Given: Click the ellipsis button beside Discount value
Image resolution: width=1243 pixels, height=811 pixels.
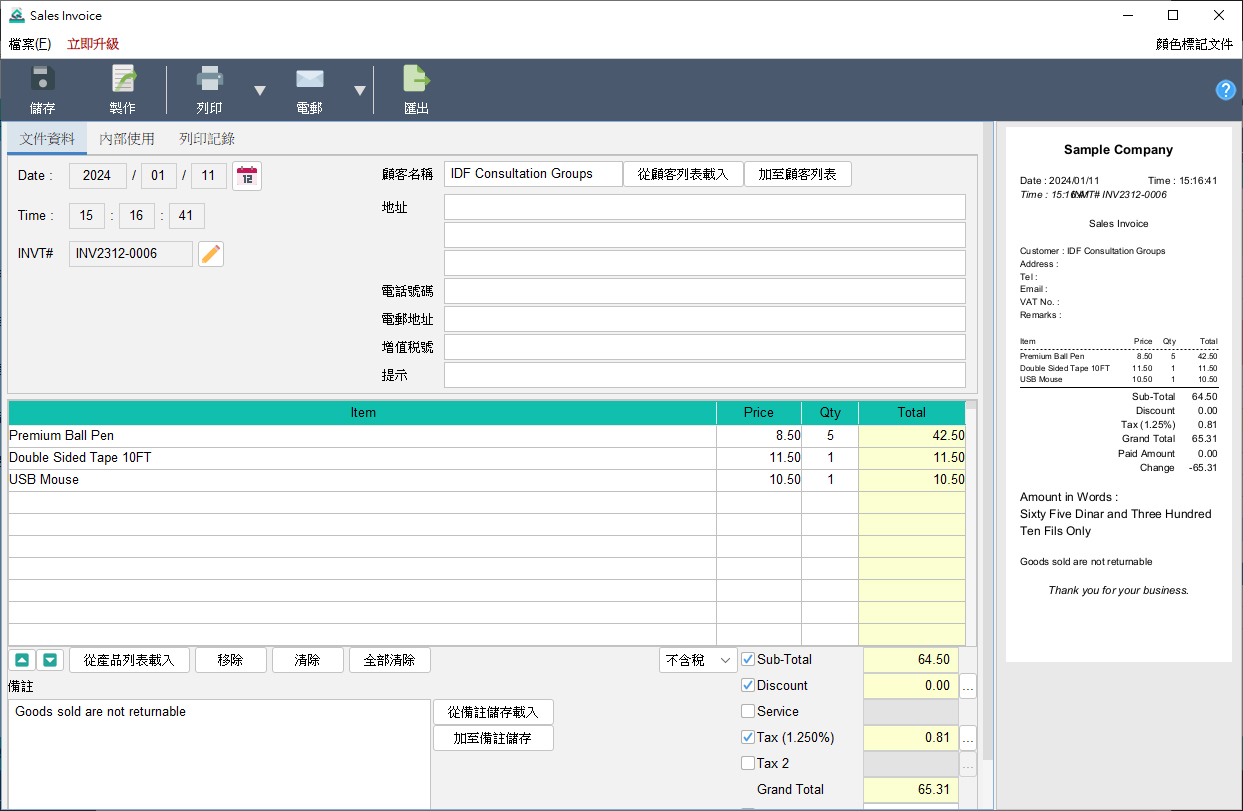Looking at the screenshot, I should click(967, 686).
